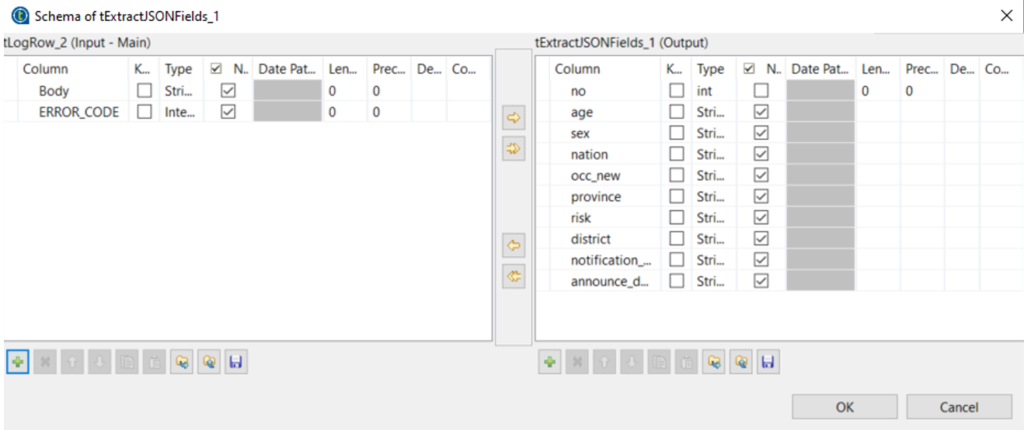Copy all columns to output with the double right arrow
Screen dimensions: 1024x430
(x=515, y=148)
